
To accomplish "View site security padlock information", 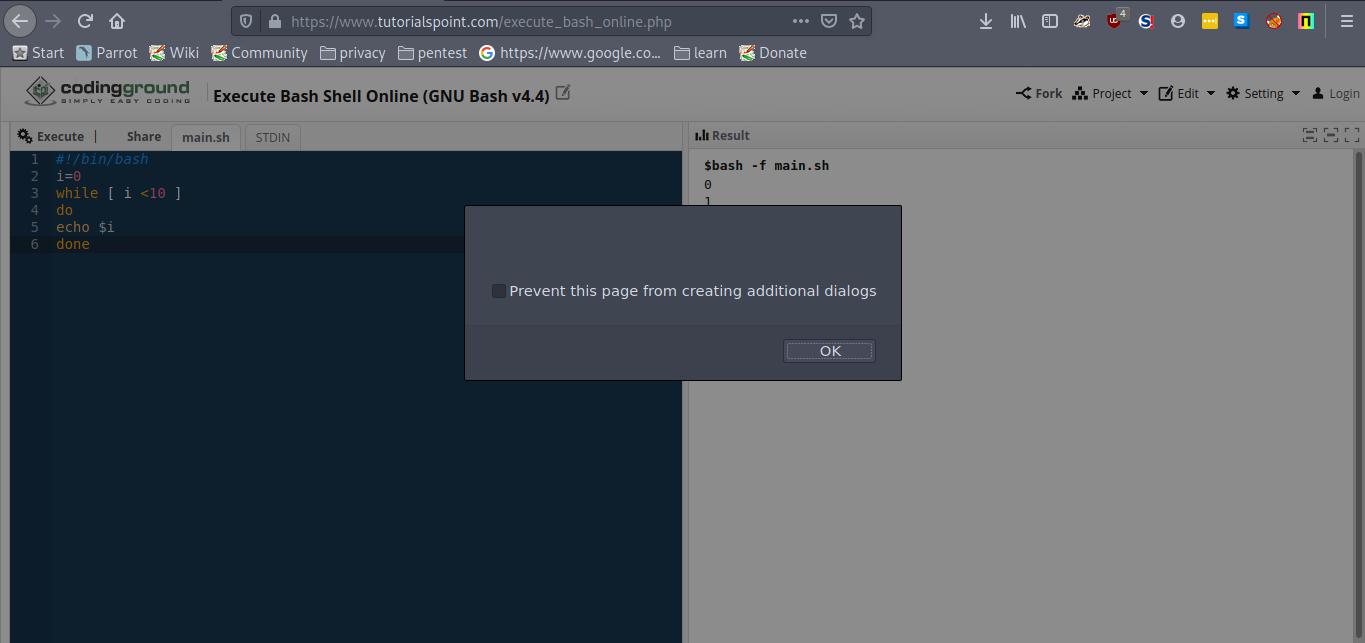I will (275, 21).
